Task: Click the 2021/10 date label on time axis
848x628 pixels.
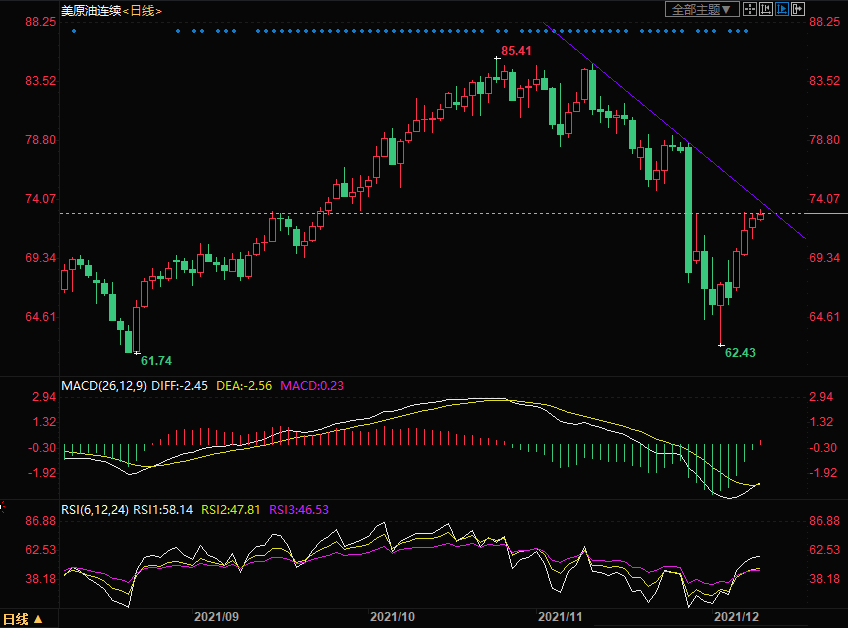Action: coord(392,619)
